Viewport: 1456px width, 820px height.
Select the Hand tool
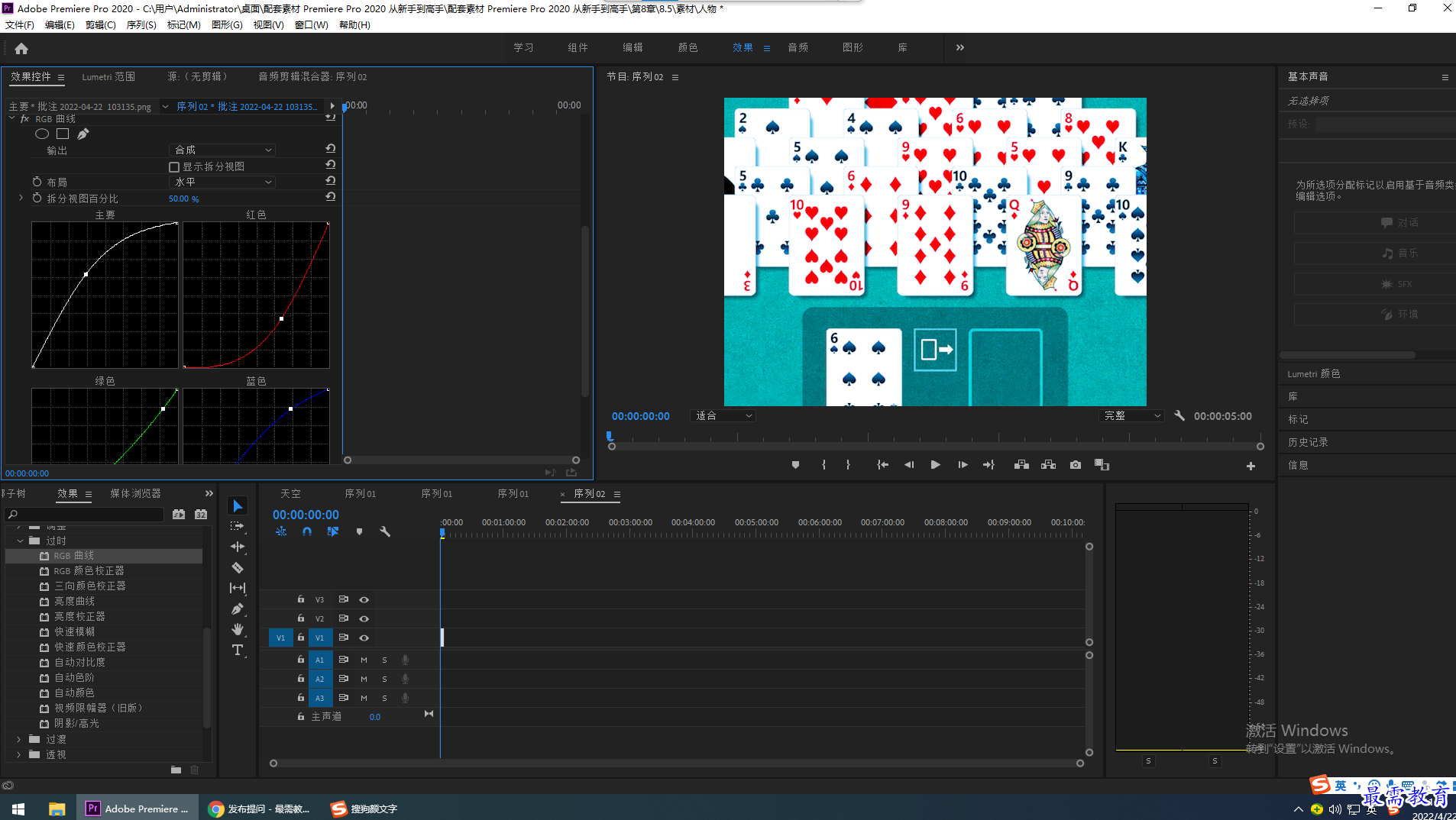tap(238, 629)
